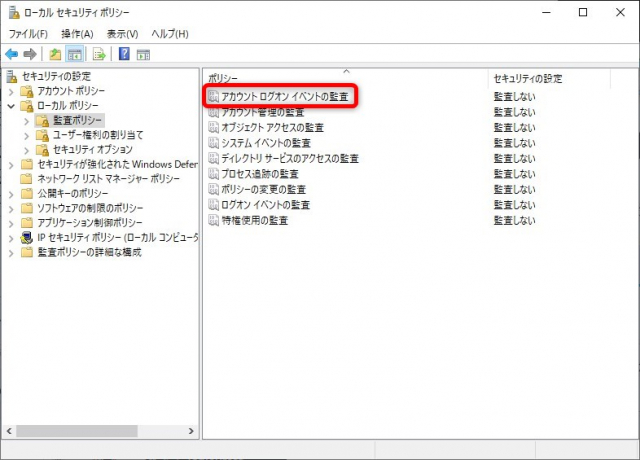Toggle the Show/Hide Action Pane icon
This screenshot has width=640, height=460.
(143, 54)
